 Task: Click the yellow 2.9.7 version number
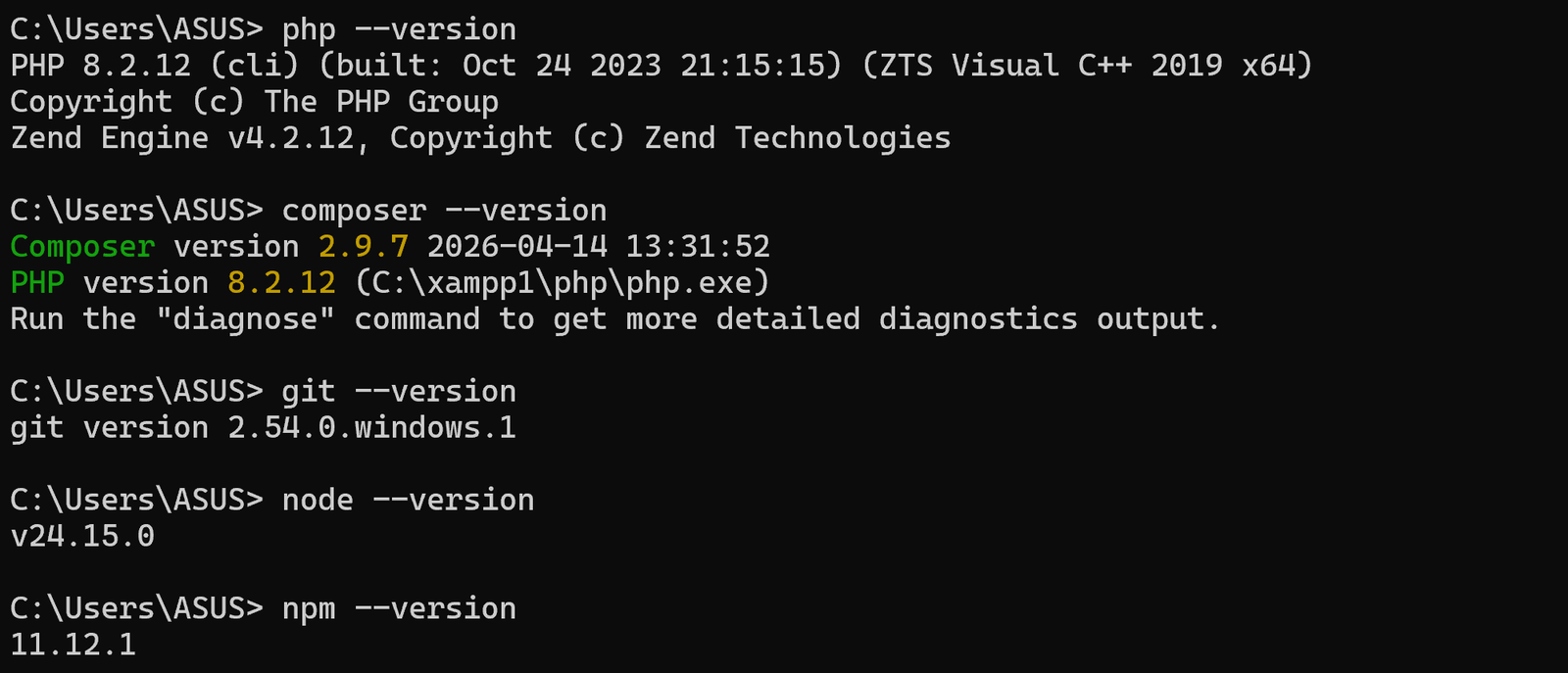[x=364, y=247]
